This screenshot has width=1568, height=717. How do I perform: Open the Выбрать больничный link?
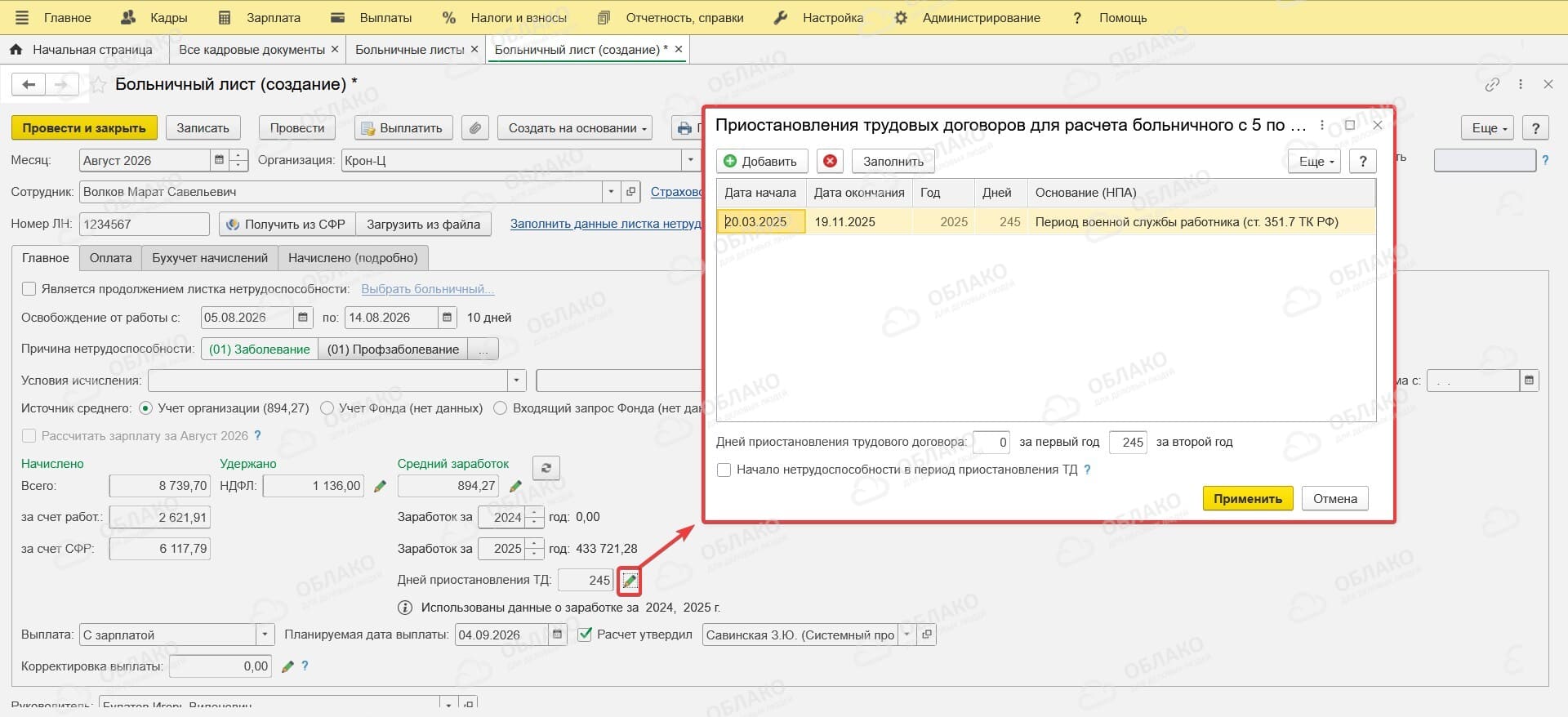(x=427, y=289)
